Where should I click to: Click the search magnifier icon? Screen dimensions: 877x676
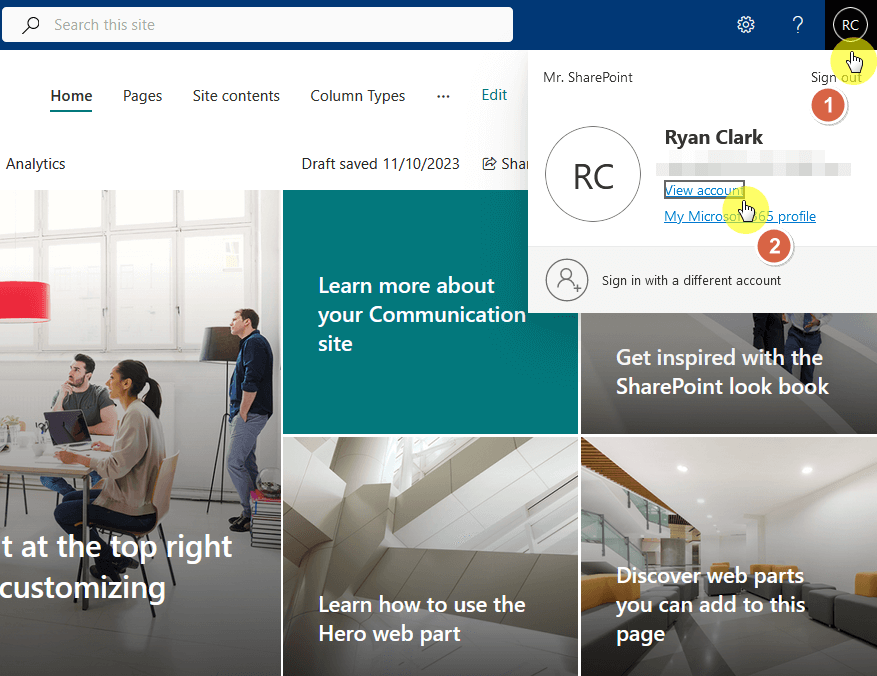[x=30, y=25]
